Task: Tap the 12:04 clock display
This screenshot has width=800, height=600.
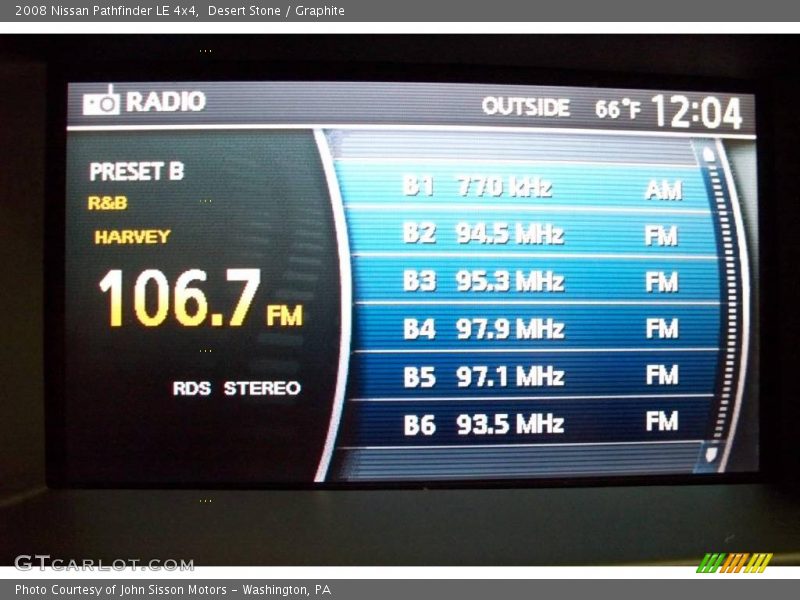Action: pos(697,112)
